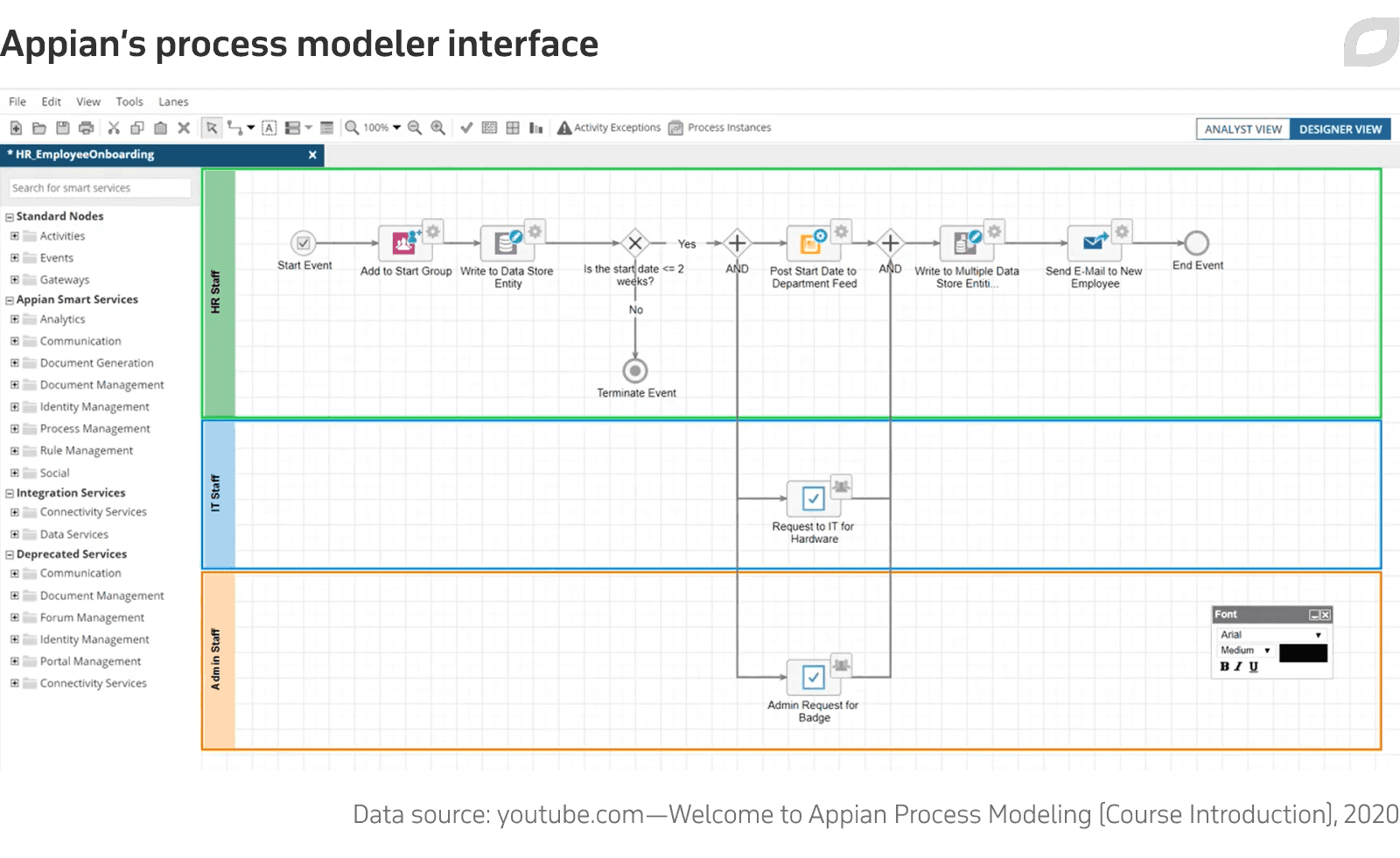
Task: Click the zoom in magnifier icon
Action: pyautogui.click(x=437, y=128)
